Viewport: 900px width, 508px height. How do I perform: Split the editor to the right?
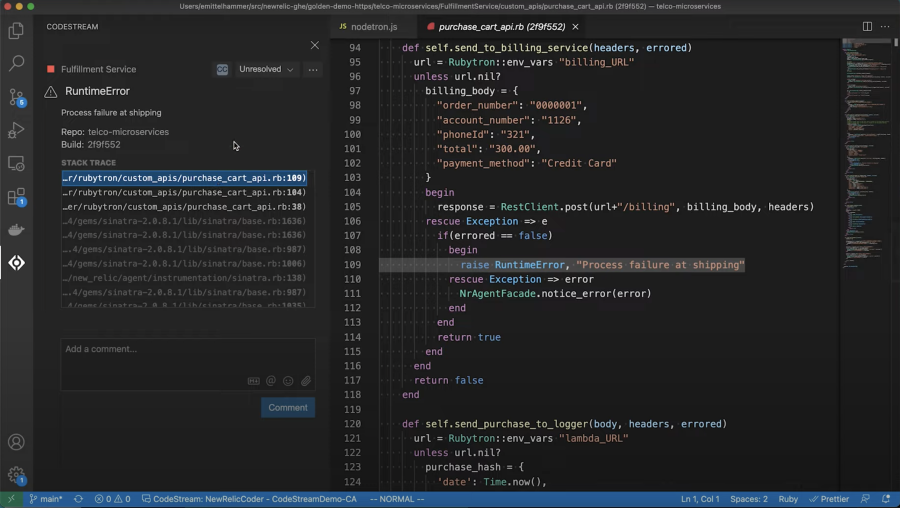(x=867, y=26)
